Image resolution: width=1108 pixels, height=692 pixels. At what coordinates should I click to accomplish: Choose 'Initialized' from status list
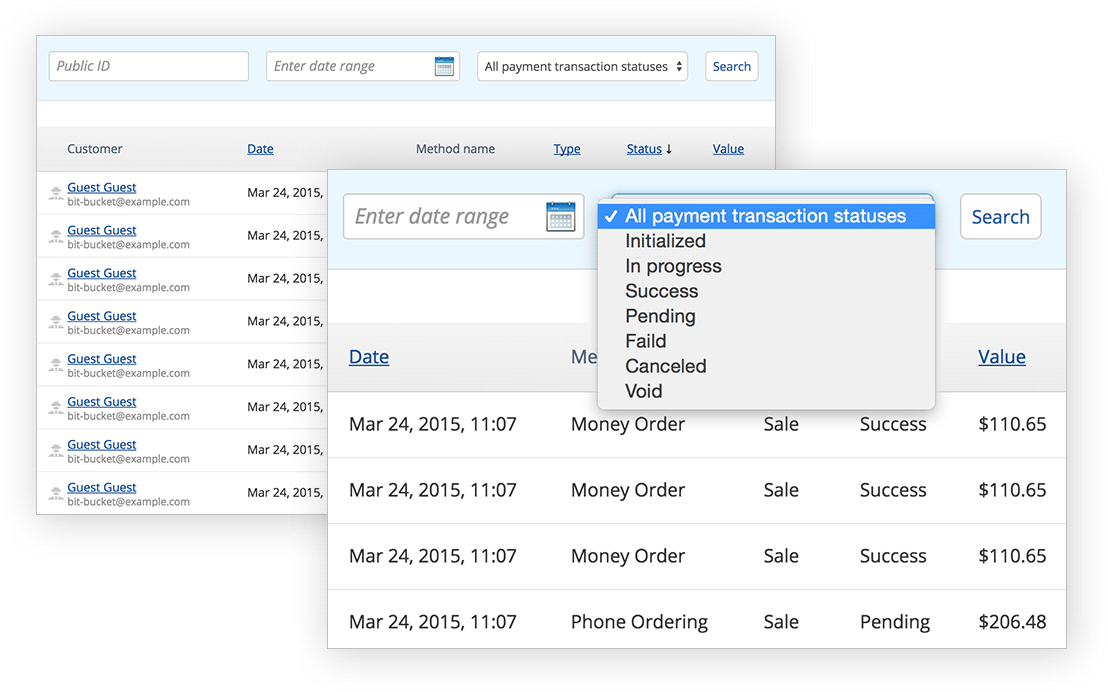pos(665,241)
